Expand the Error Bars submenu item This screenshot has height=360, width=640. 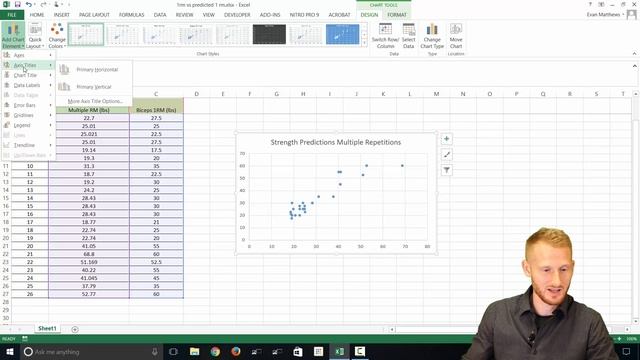point(28,105)
